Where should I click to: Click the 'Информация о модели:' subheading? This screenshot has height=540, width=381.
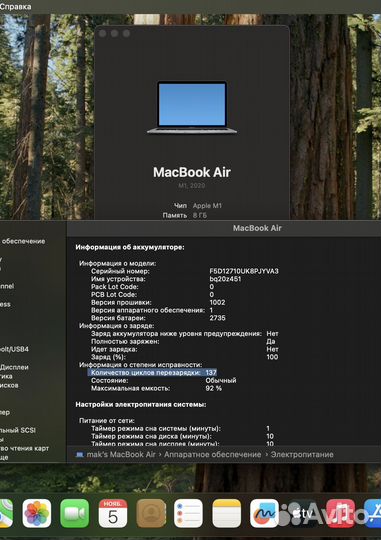point(117,263)
